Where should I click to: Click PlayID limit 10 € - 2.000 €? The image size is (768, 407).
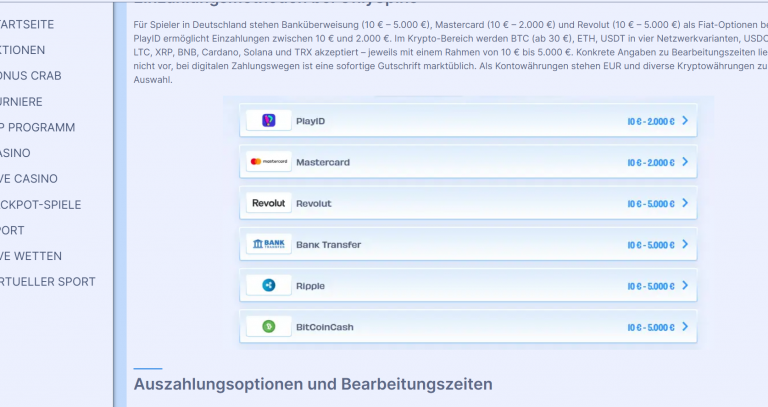(651, 121)
